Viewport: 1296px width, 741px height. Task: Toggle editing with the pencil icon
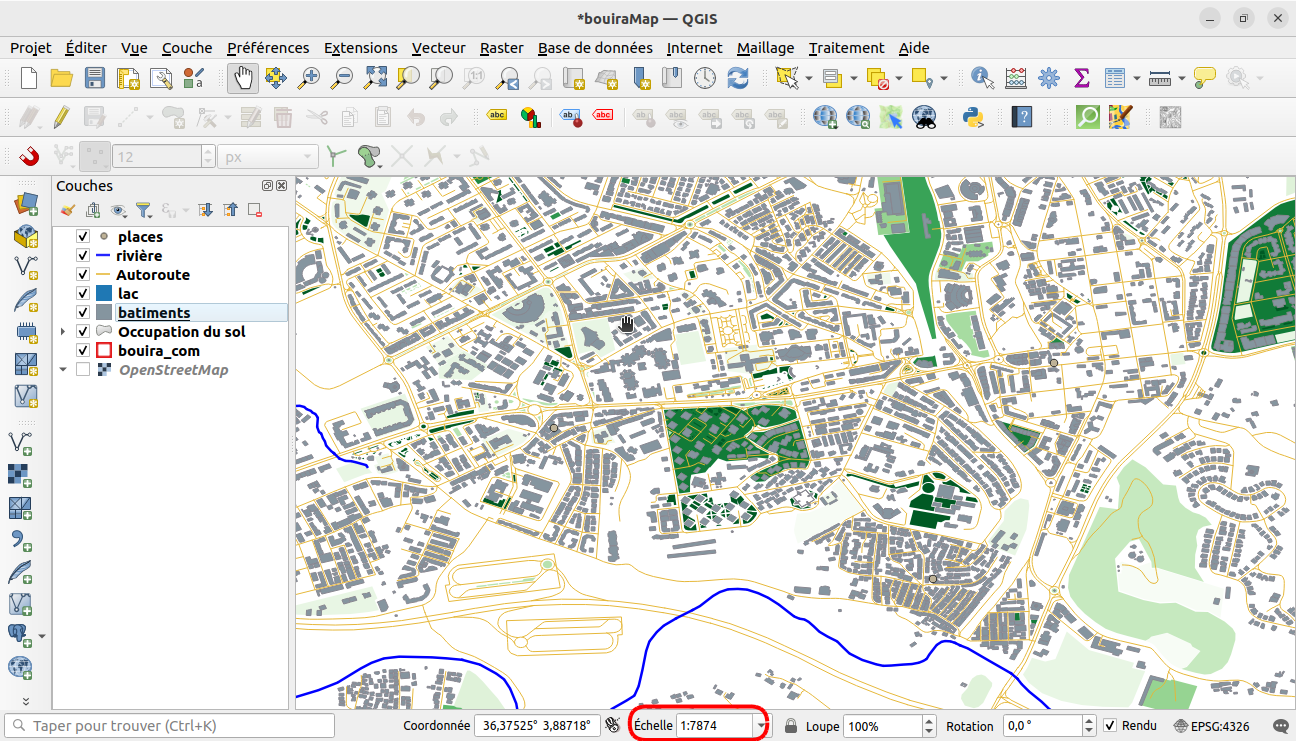pos(61,117)
